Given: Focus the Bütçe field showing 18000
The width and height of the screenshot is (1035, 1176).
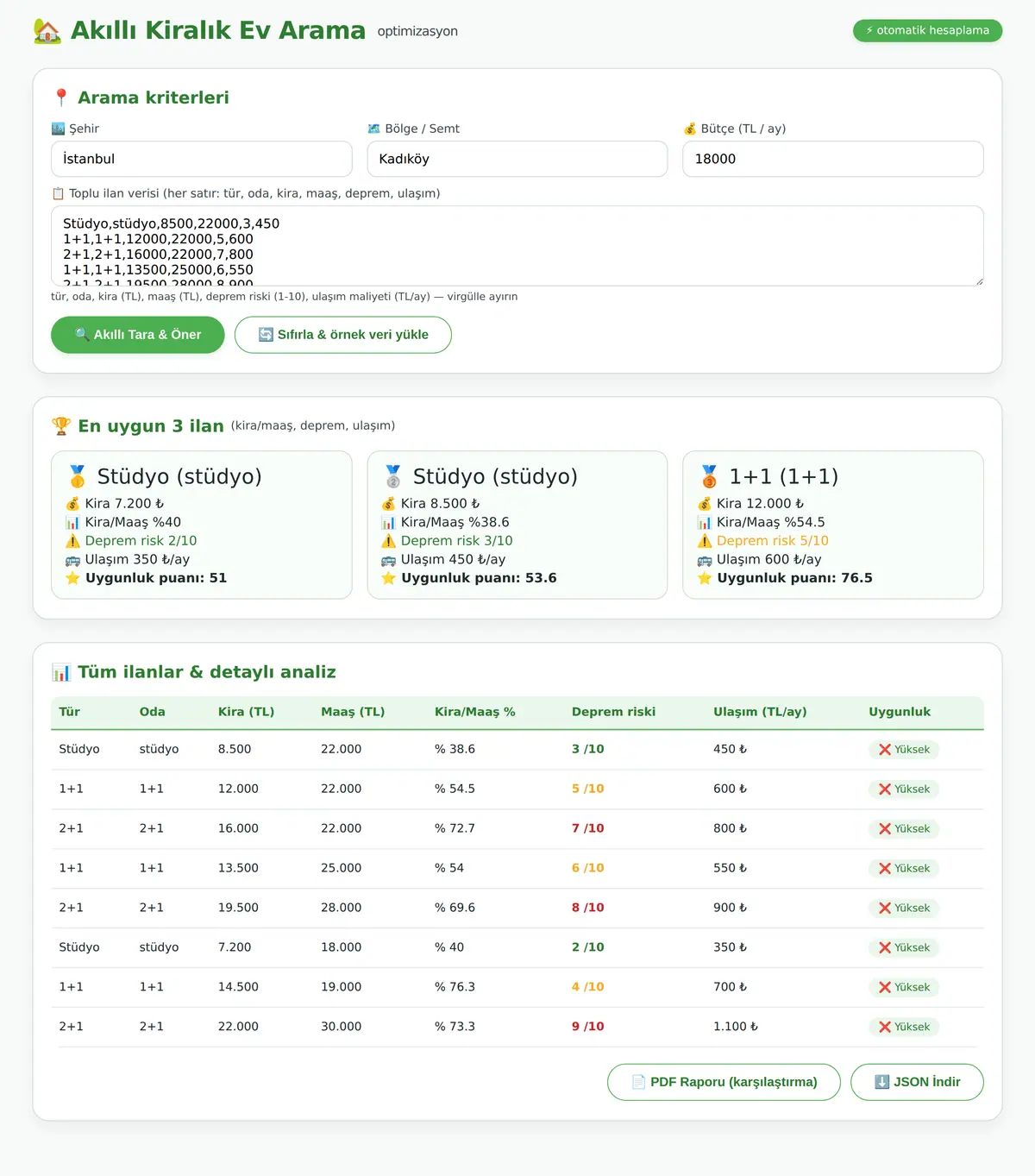Looking at the screenshot, I should [x=833, y=159].
